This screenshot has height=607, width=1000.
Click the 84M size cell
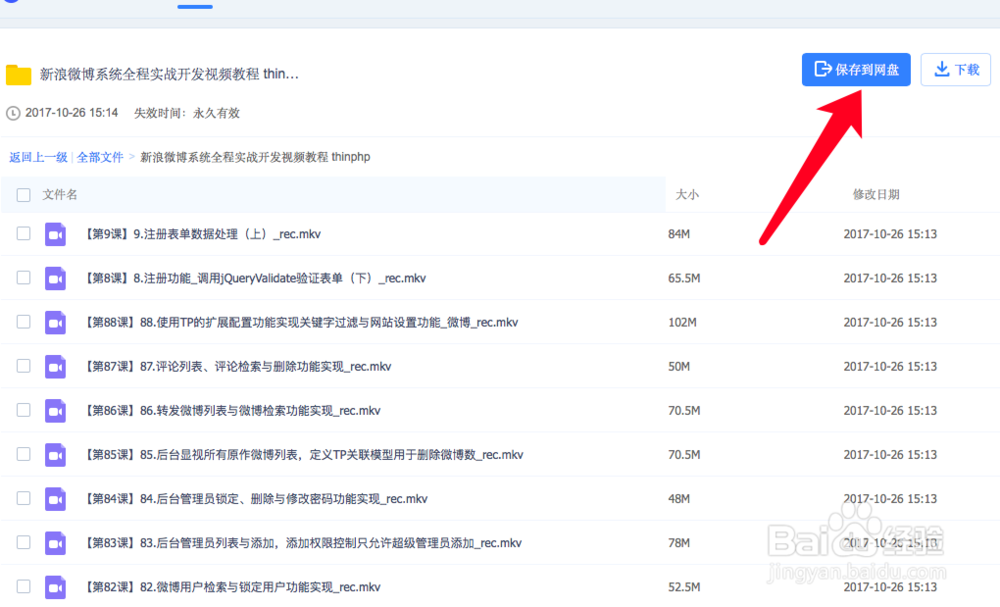tap(679, 234)
